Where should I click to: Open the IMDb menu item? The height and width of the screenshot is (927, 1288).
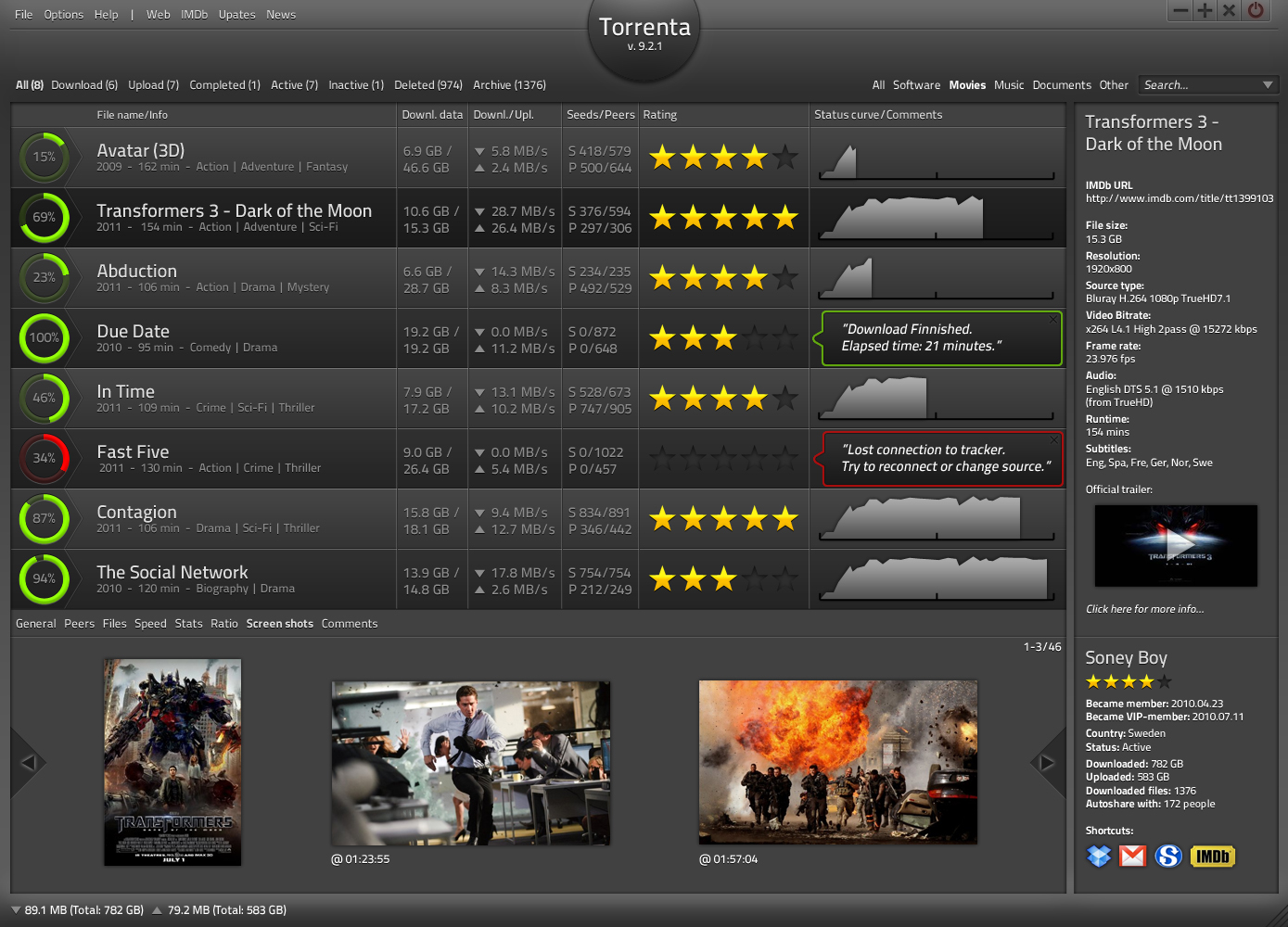click(x=195, y=15)
